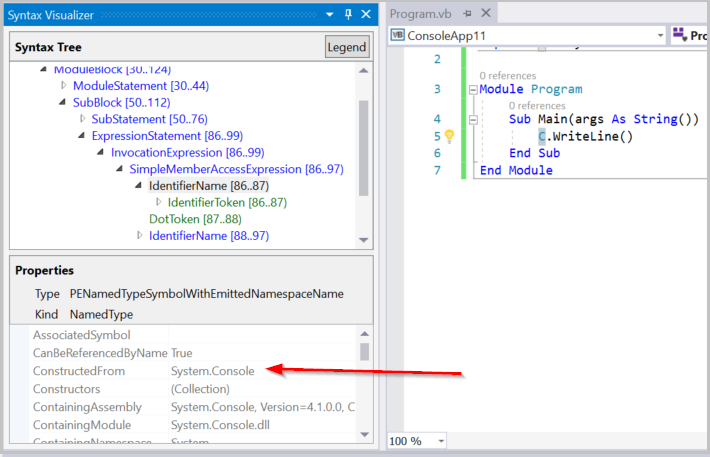Click the Syntax Tree vertical scrollbar
The width and height of the screenshot is (710, 457).
(x=363, y=150)
